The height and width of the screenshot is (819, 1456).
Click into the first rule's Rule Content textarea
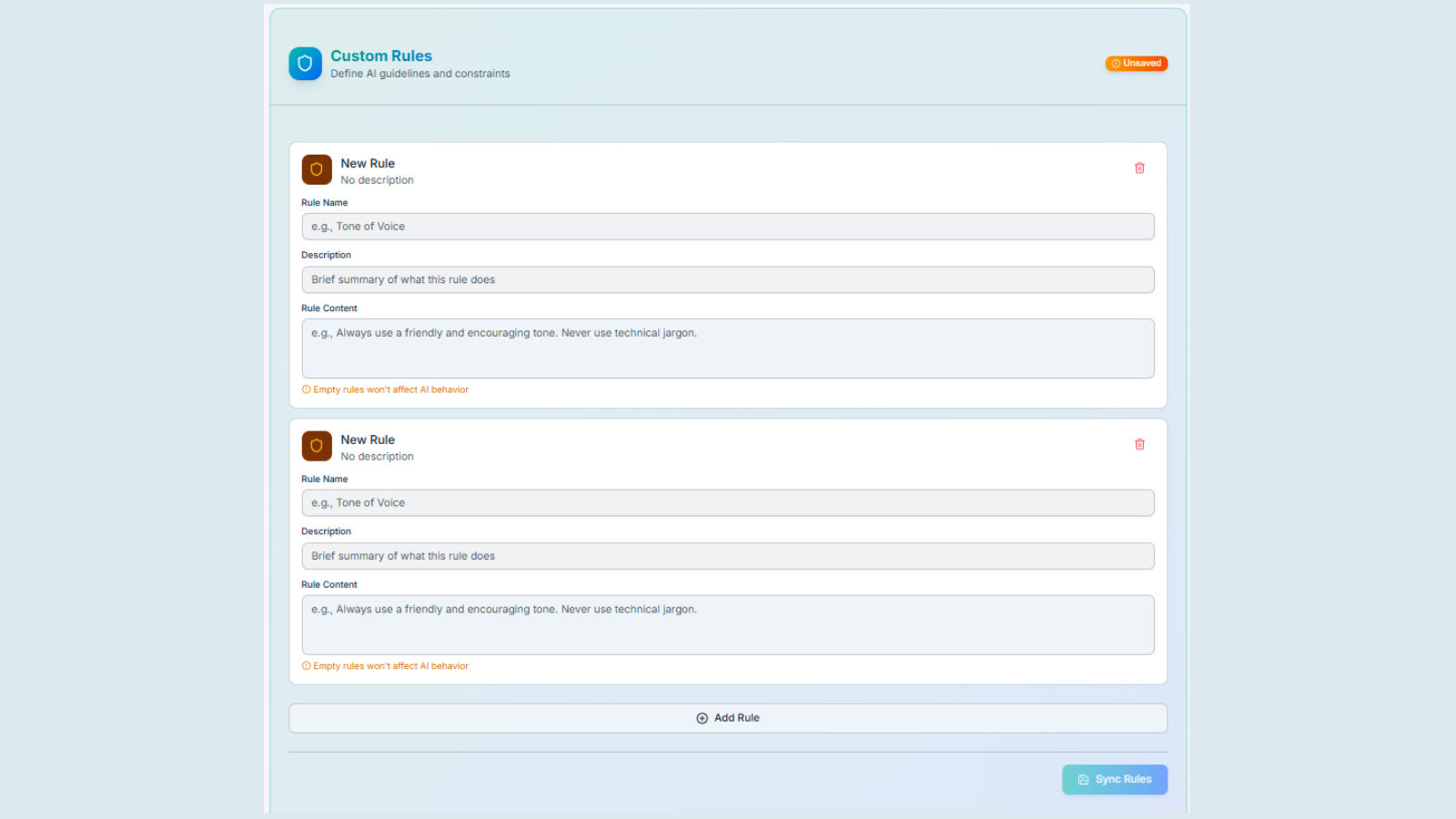pyautogui.click(x=727, y=349)
